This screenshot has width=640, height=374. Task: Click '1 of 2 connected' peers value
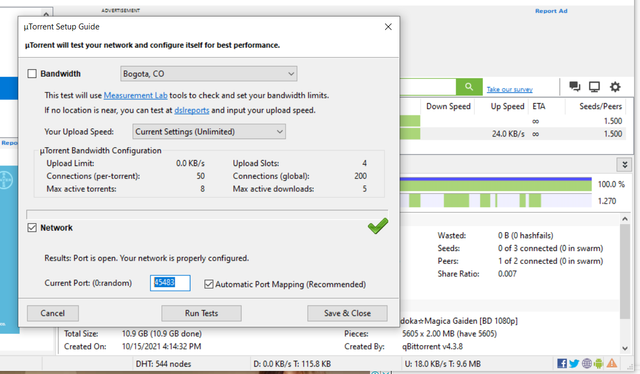pos(550,261)
